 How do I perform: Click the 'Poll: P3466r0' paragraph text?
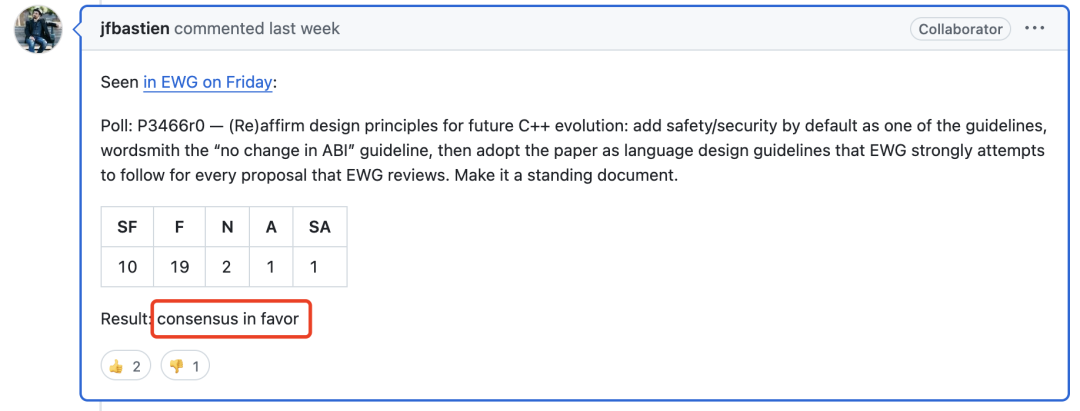[573, 150]
